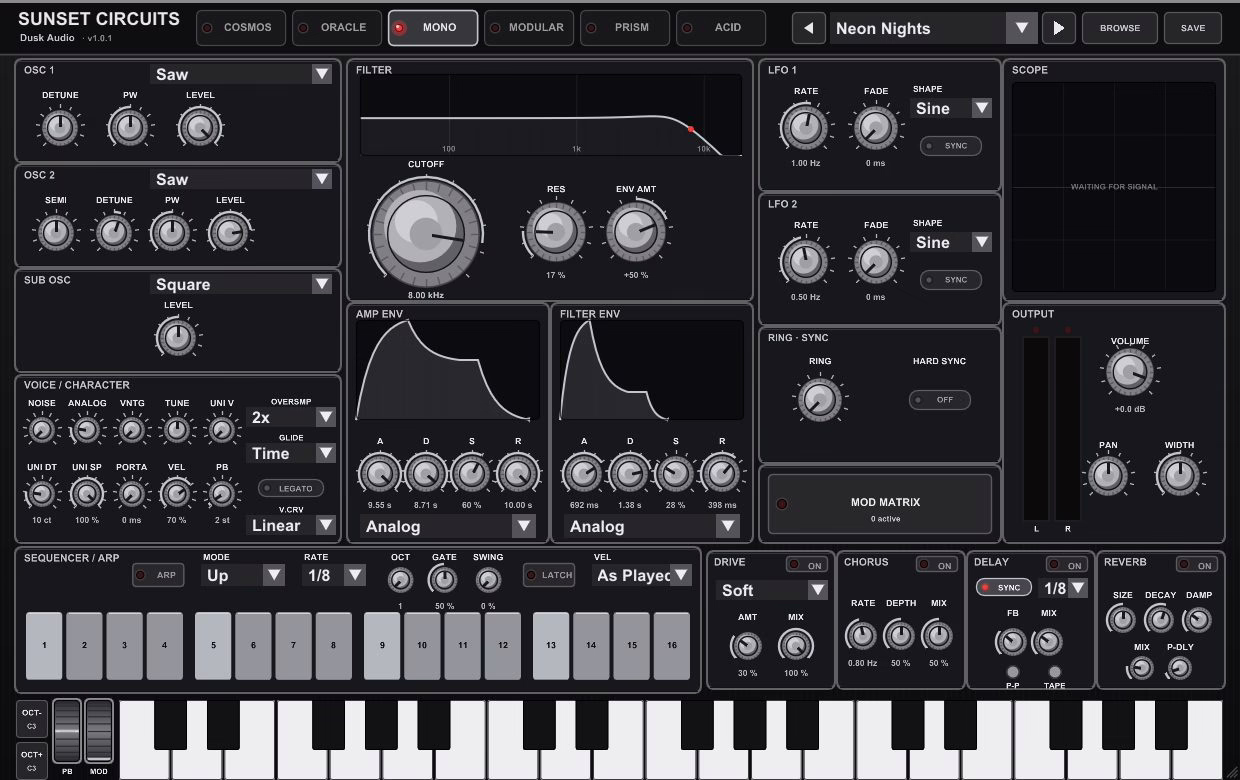Select the MONO engine tab

click(432, 28)
